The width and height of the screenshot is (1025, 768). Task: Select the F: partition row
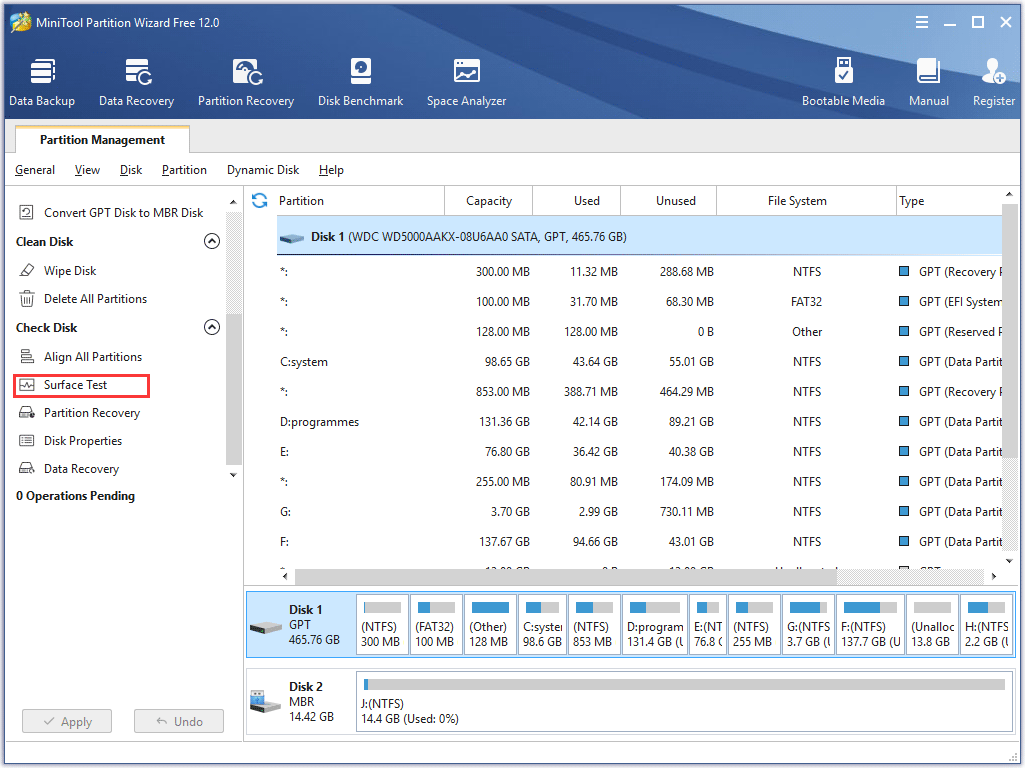(639, 542)
